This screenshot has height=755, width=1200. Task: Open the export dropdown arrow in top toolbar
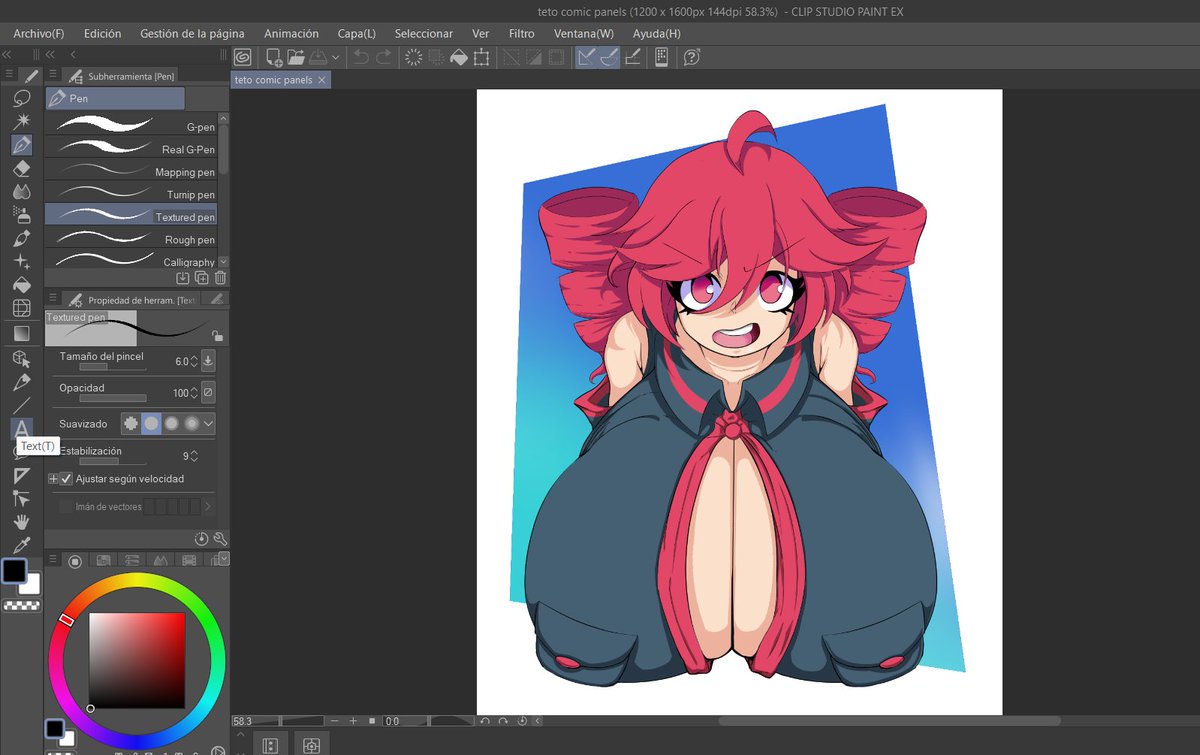point(335,58)
